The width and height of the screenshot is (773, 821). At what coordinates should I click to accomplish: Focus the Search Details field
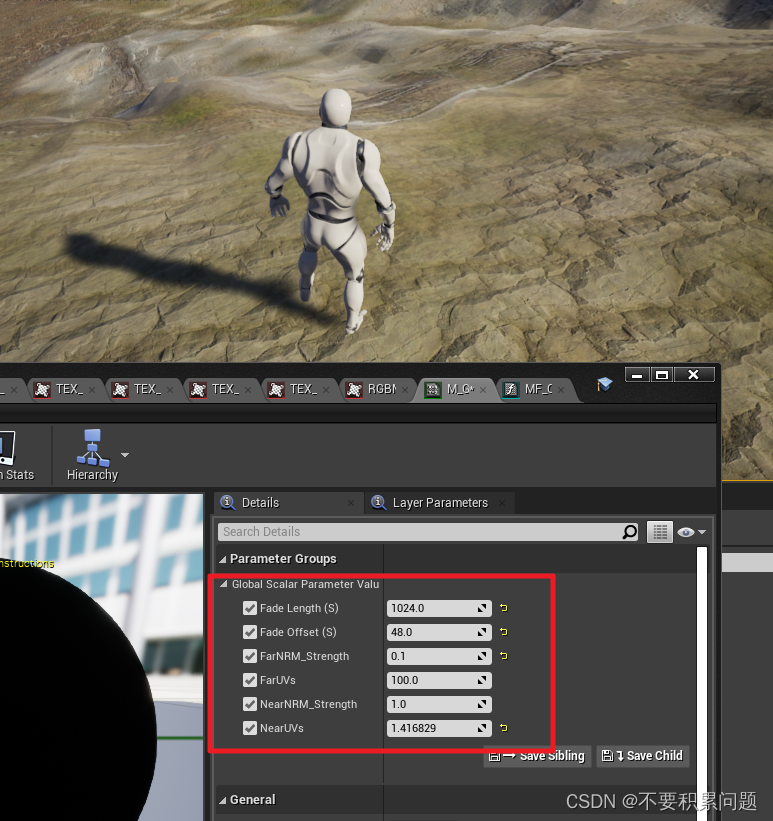pos(420,532)
